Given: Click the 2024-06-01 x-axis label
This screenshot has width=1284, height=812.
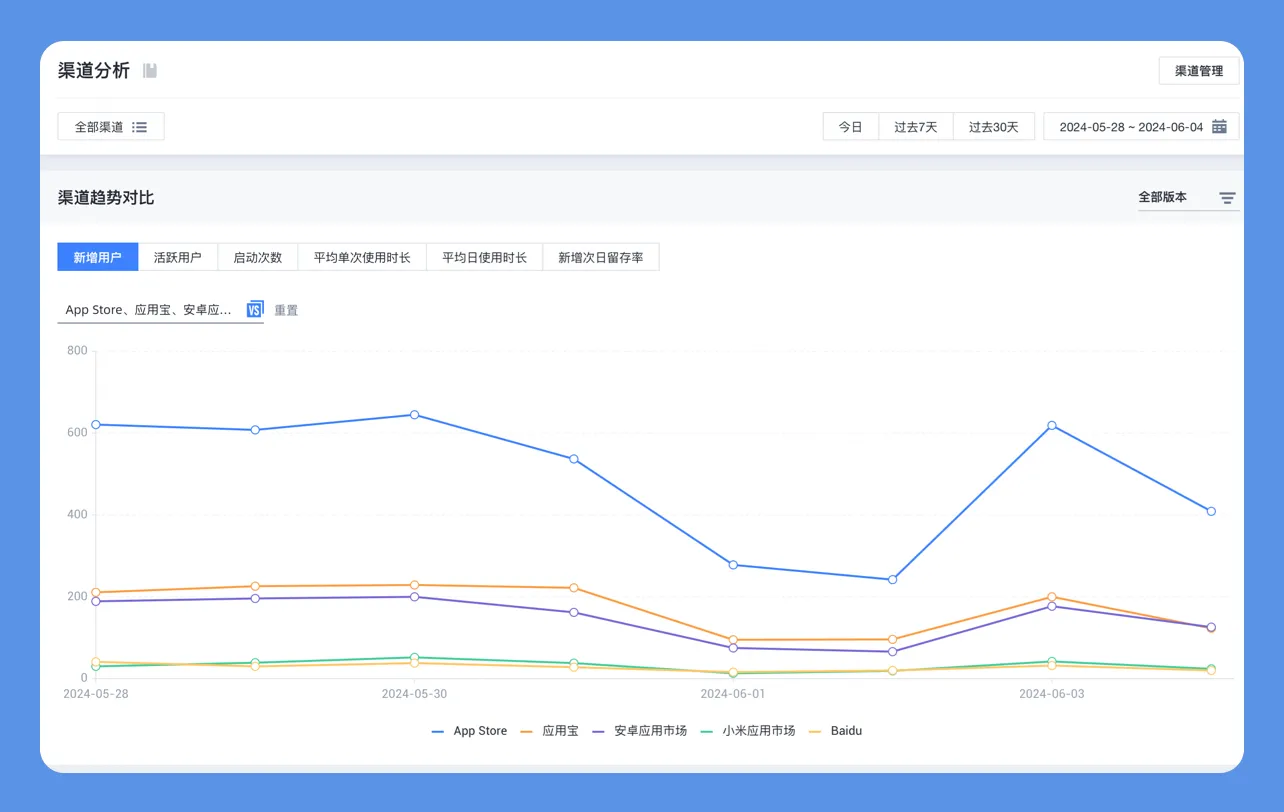Looking at the screenshot, I should pos(733,693).
